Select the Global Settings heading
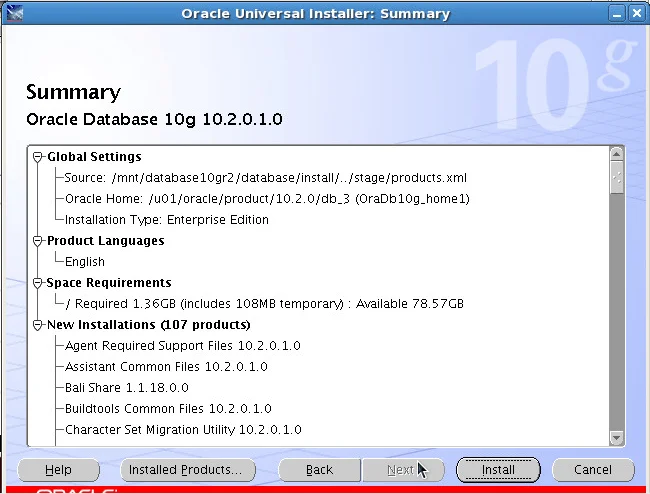Image resolution: width=650 pixels, height=494 pixels. 94,157
